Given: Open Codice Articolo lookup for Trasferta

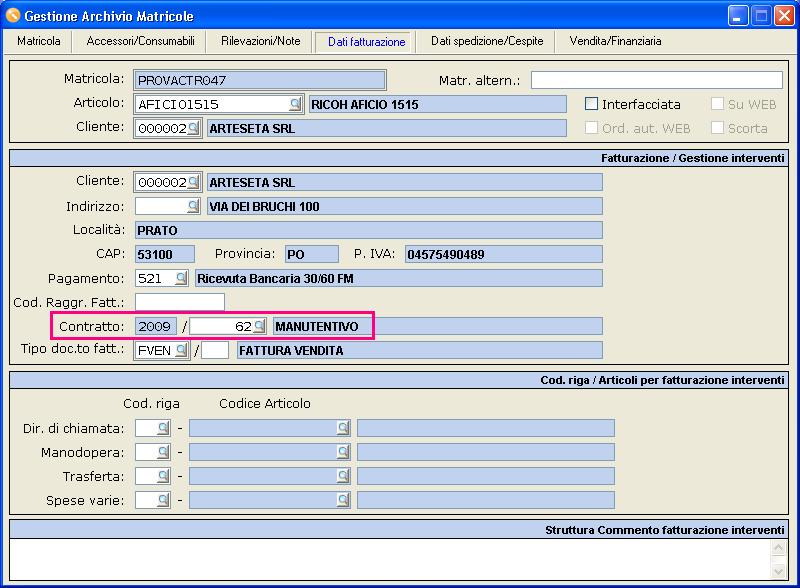Looking at the screenshot, I should point(344,476).
